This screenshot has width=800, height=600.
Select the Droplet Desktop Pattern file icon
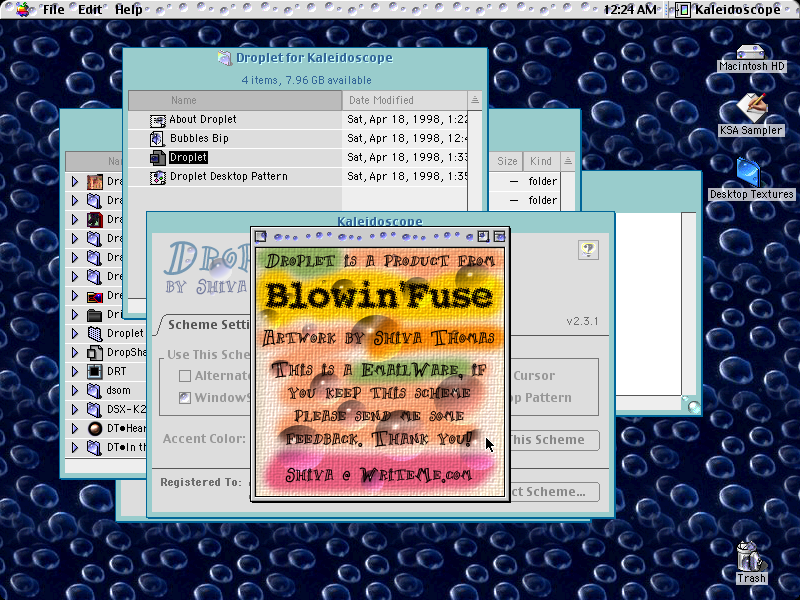[x=158, y=177]
